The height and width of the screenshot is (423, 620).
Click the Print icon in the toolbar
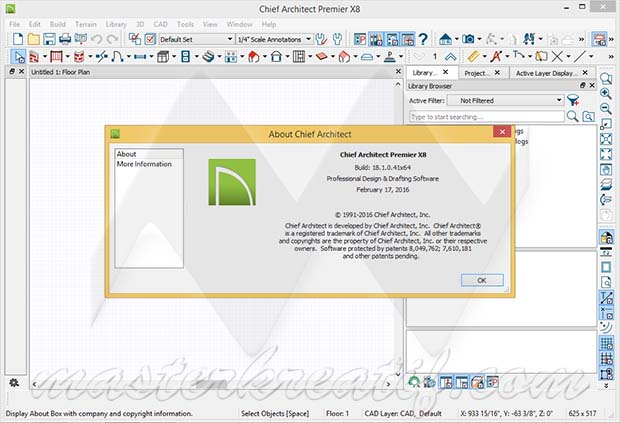tap(65, 39)
